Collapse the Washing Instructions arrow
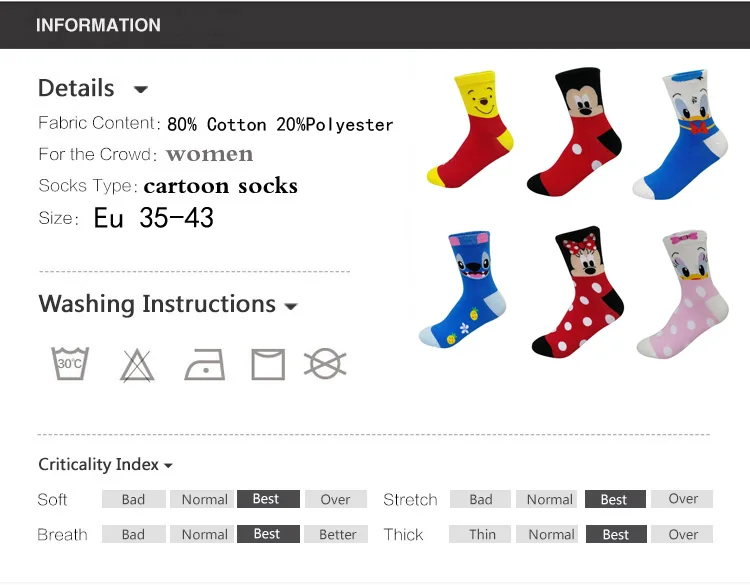The image size is (750, 585). click(x=291, y=306)
